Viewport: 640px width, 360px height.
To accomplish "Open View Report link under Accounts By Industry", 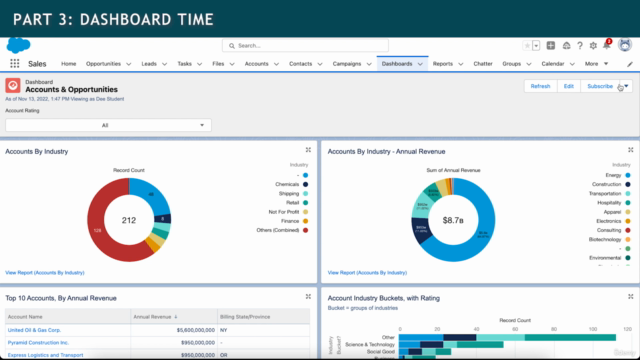I will 45,273.
